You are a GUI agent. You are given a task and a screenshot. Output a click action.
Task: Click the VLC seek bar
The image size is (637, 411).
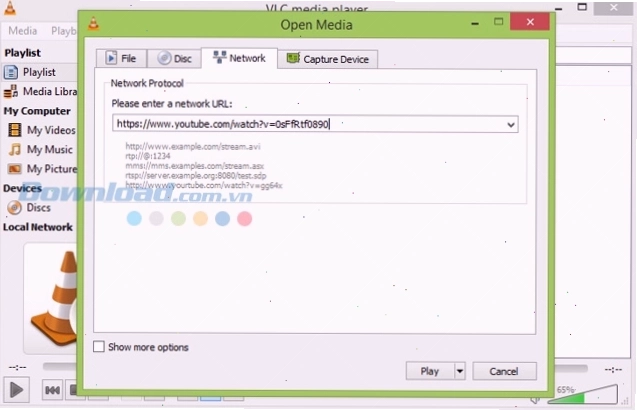[x=315, y=368]
